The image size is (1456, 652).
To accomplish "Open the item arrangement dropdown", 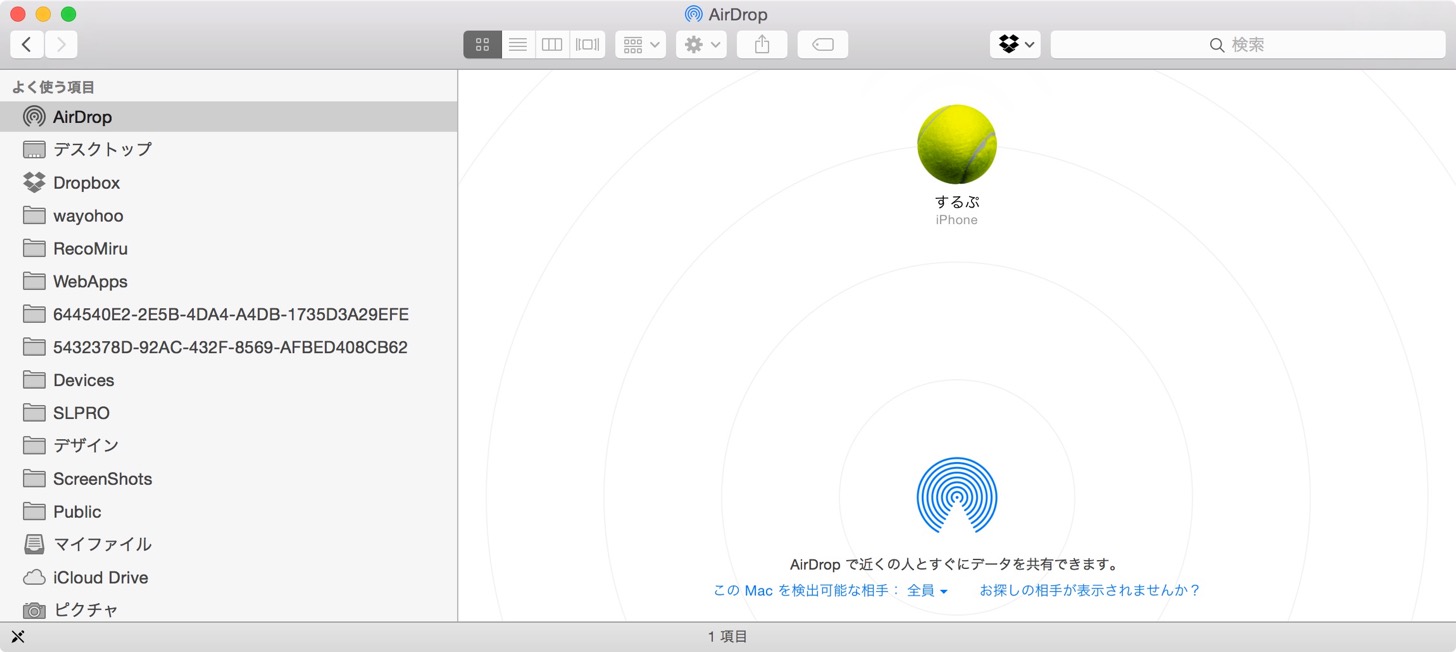I will pyautogui.click(x=641, y=44).
